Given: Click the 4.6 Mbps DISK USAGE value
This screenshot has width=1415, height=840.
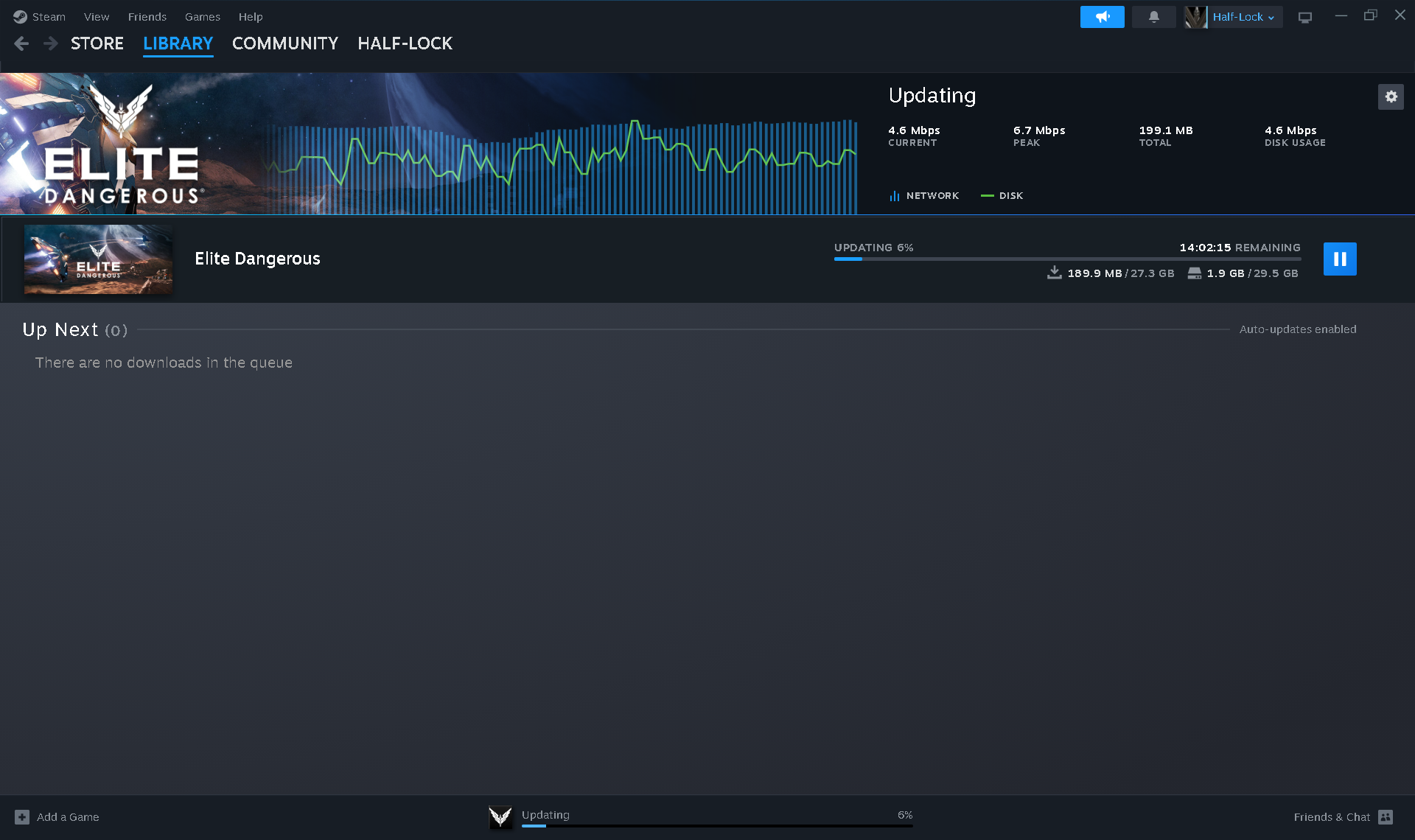Looking at the screenshot, I should [x=1290, y=130].
